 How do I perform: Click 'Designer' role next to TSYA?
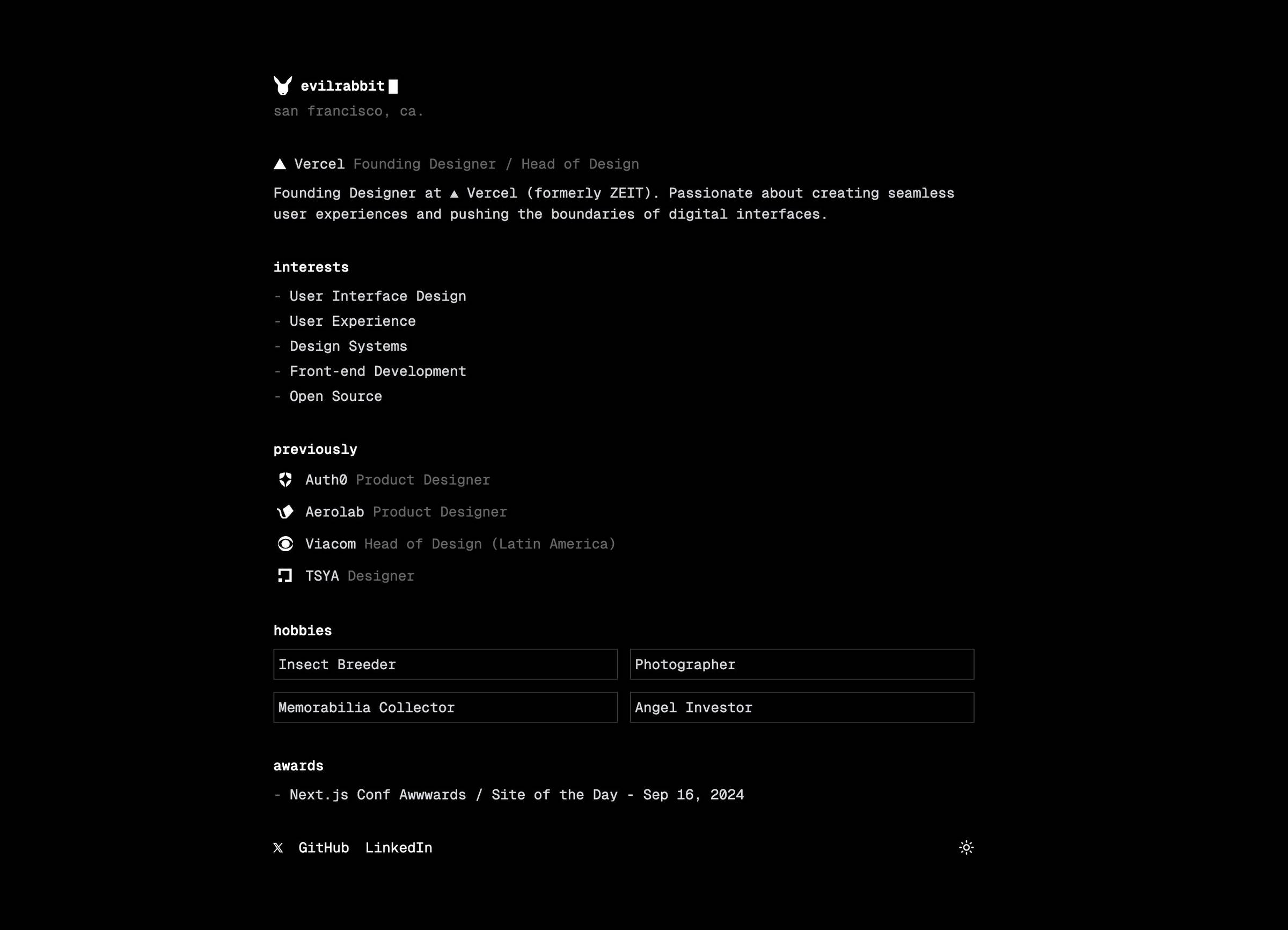tap(381, 576)
